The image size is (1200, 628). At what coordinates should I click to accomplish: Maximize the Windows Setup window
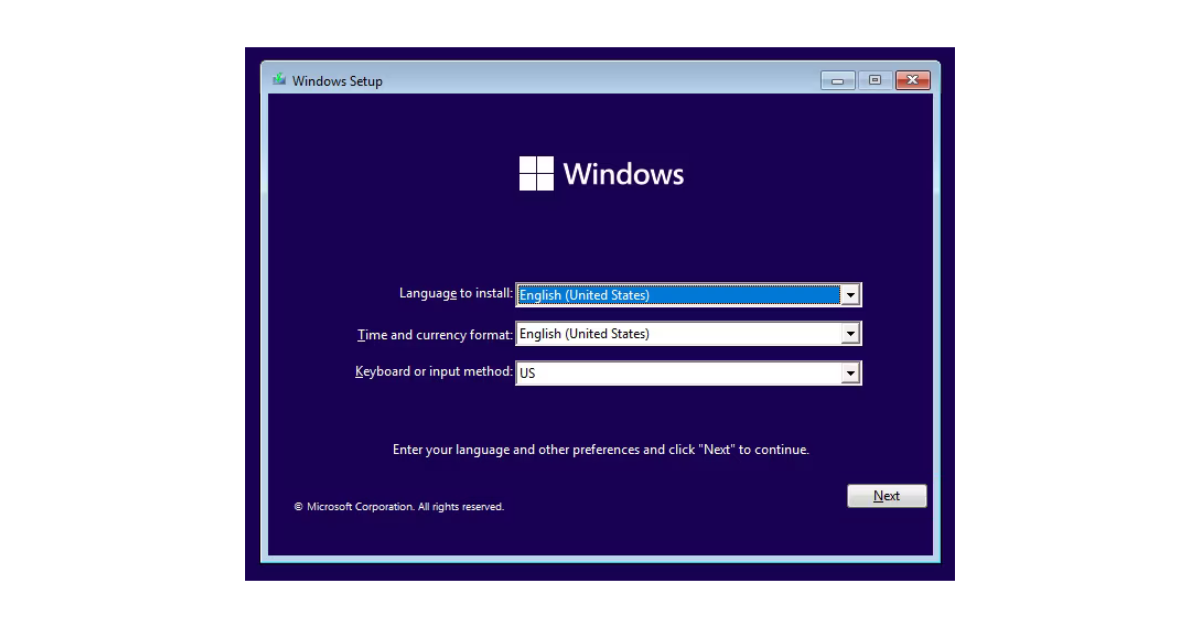pos(875,81)
